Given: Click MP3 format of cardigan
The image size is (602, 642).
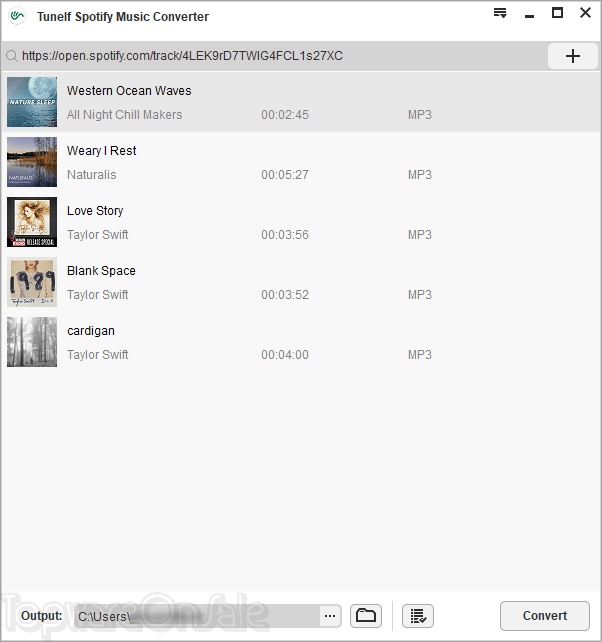Looking at the screenshot, I should pyautogui.click(x=420, y=355).
